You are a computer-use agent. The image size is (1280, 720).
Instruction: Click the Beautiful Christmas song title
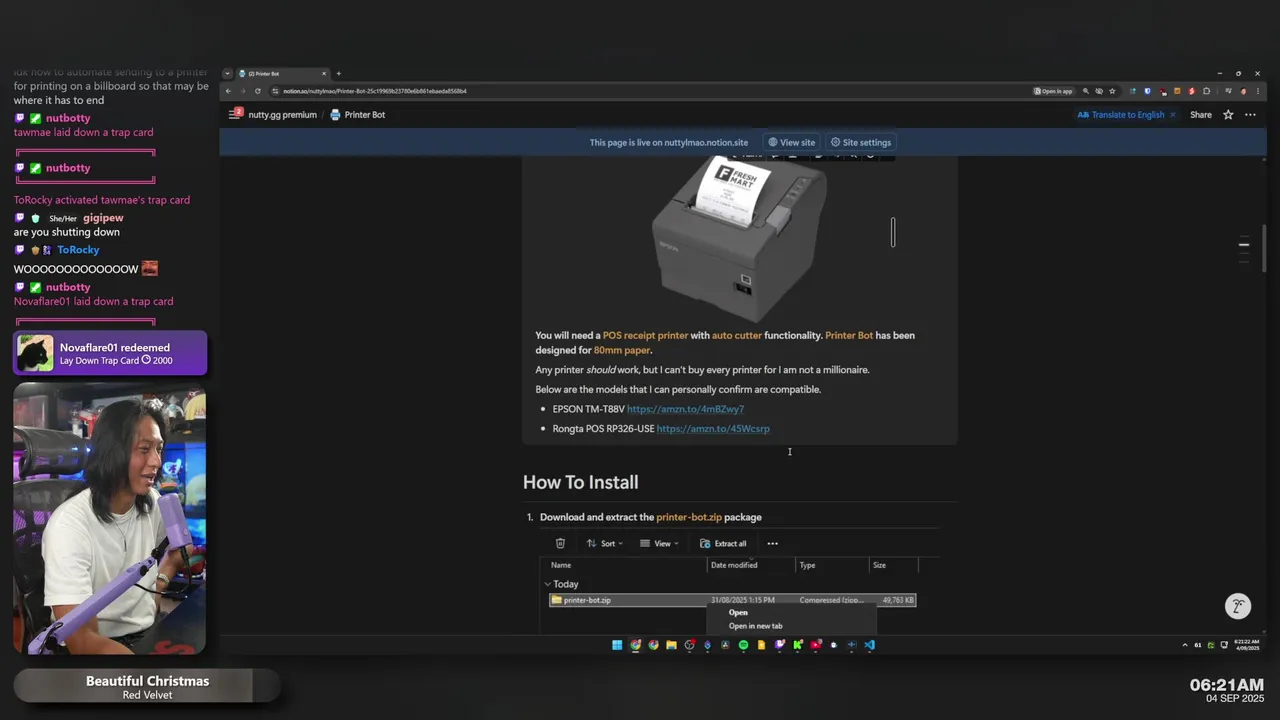tap(147, 681)
